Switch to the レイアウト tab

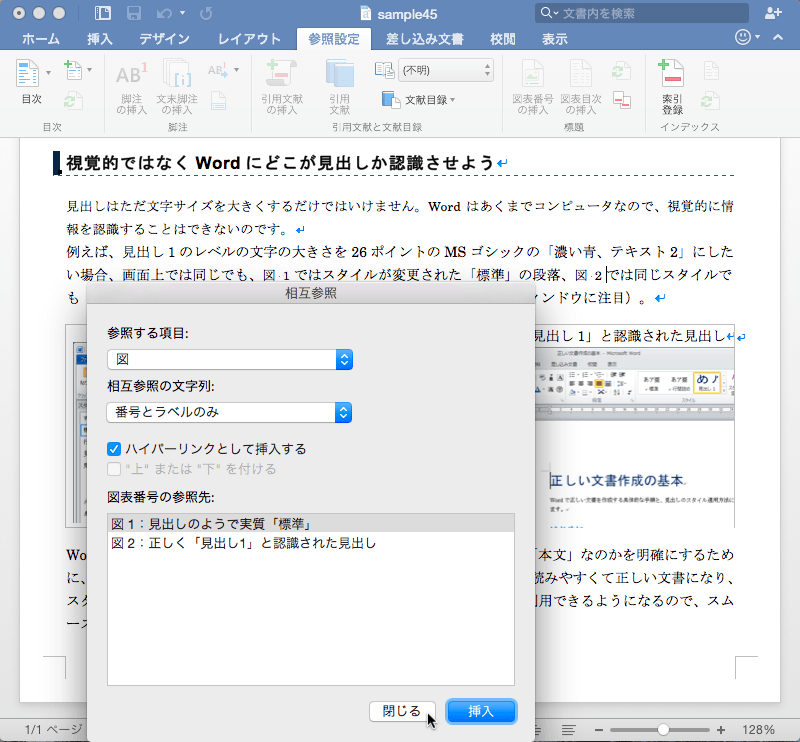coord(249,39)
